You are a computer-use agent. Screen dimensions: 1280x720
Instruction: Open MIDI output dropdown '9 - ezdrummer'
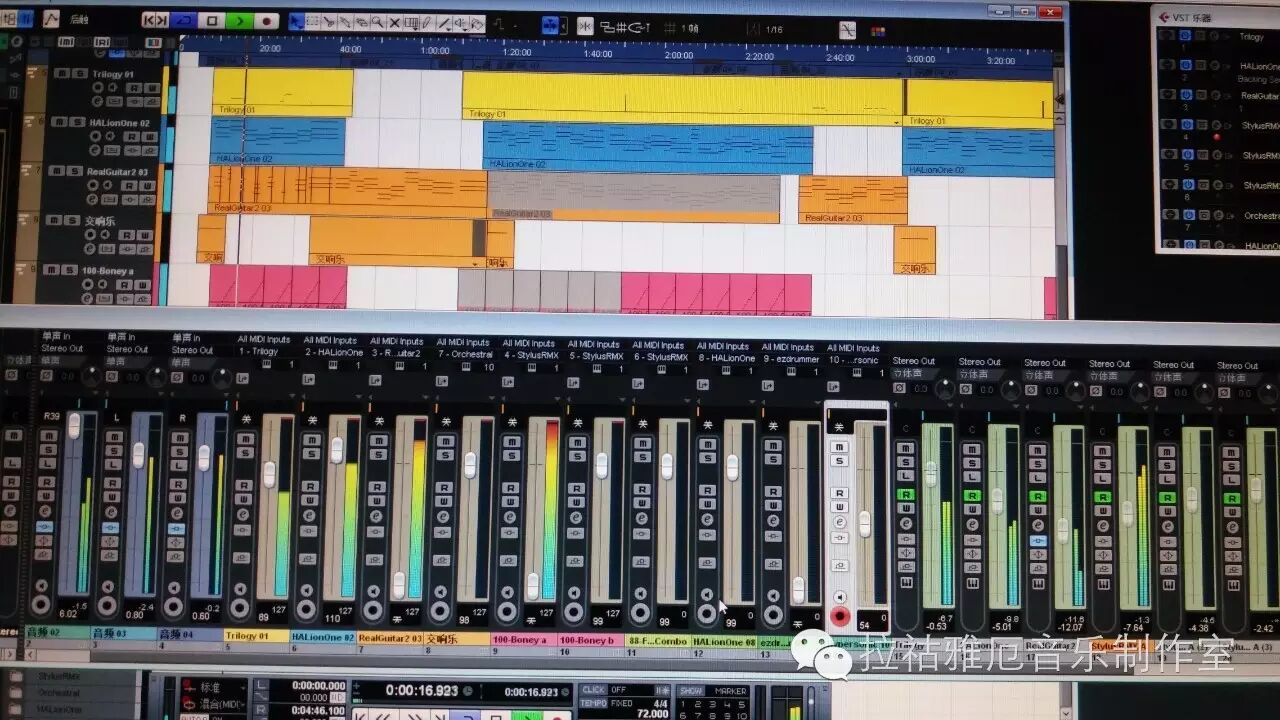[x=791, y=359]
